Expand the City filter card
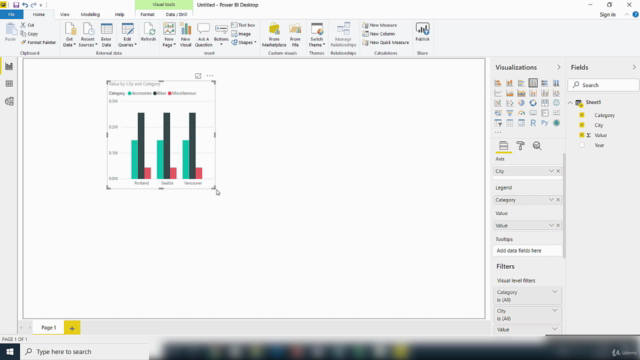Image resolution: width=640 pixels, height=360 pixels. tap(555, 311)
